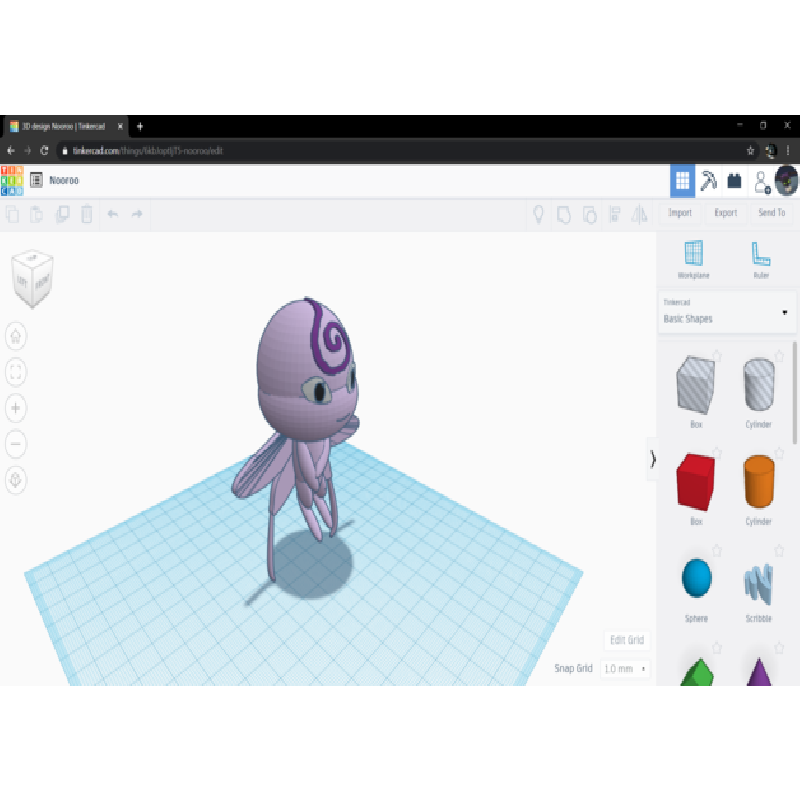This screenshot has width=800, height=800.
Task: Open the Basic Shapes category dropdown
Action: [x=727, y=312]
